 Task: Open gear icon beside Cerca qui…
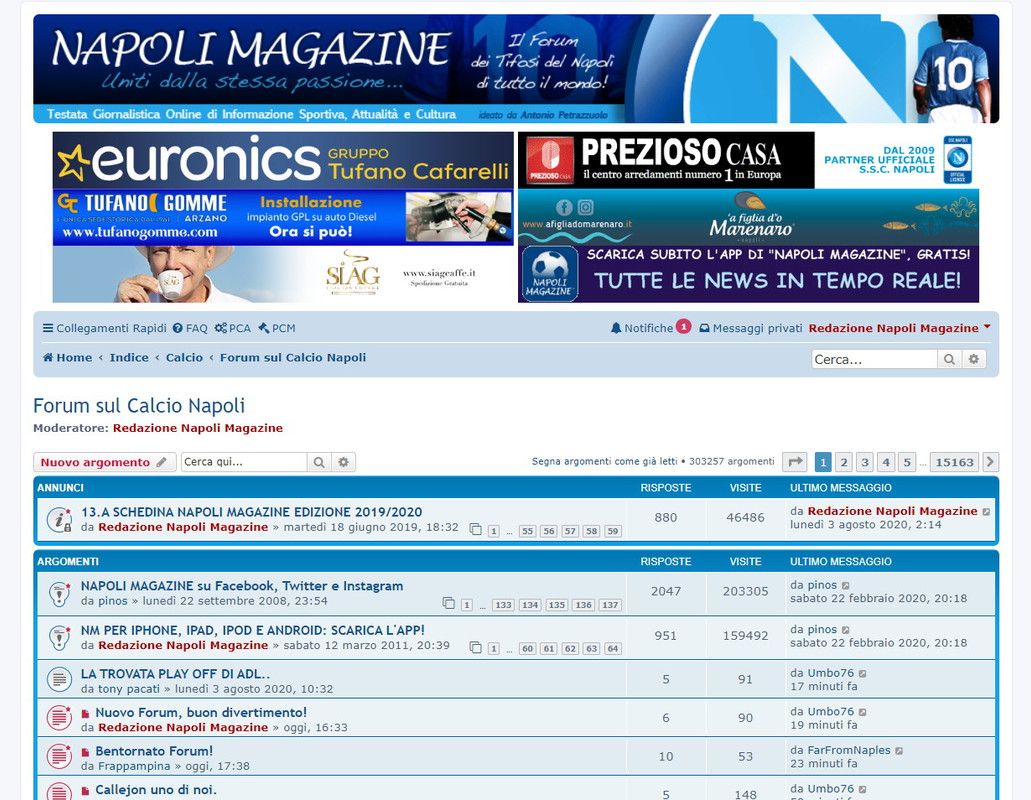[x=343, y=462]
